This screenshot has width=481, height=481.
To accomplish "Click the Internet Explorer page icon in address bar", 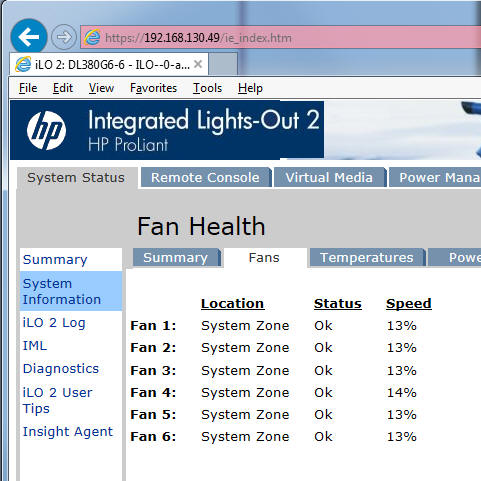I will point(92,37).
